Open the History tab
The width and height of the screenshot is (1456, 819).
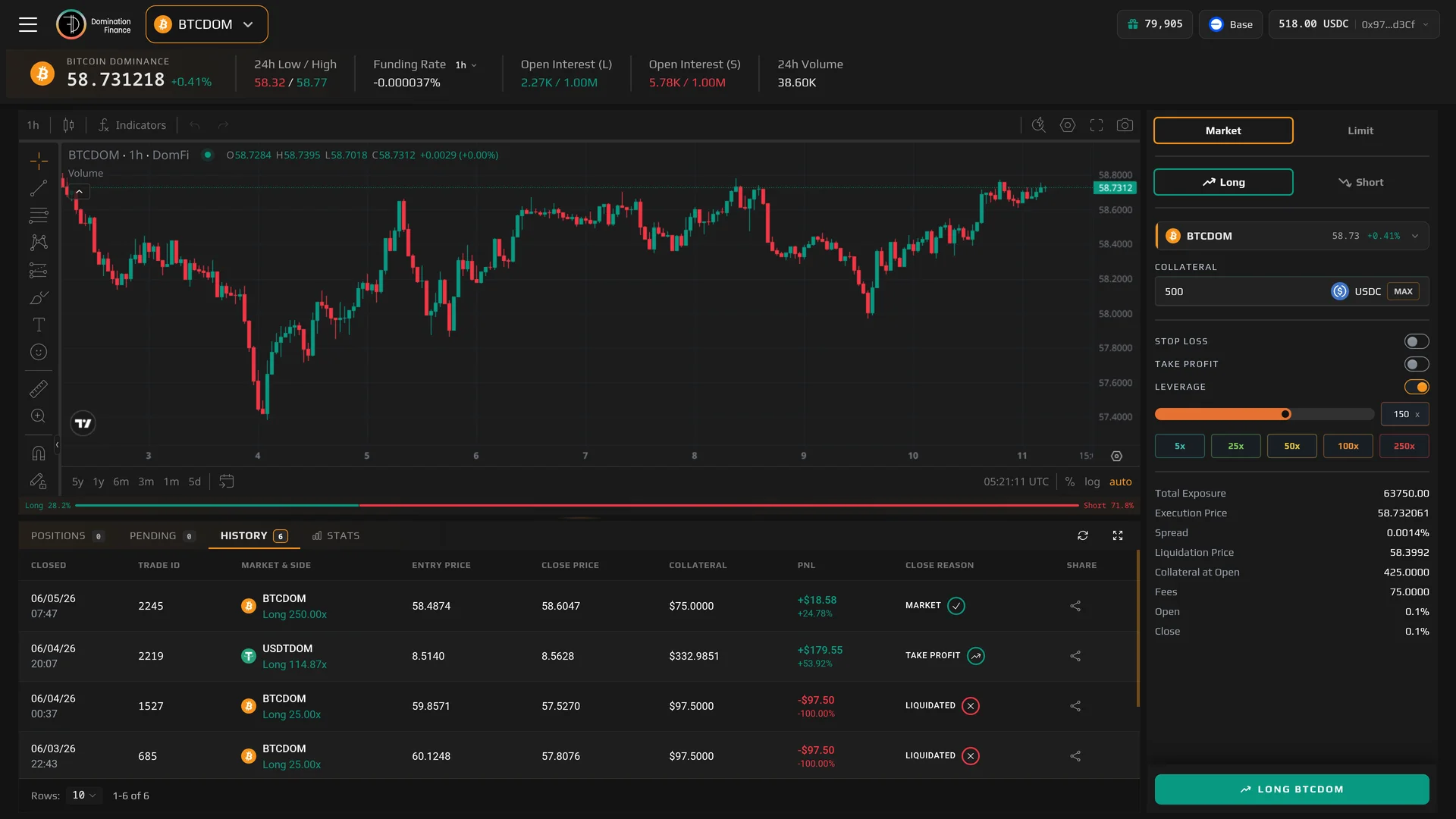[x=253, y=535]
